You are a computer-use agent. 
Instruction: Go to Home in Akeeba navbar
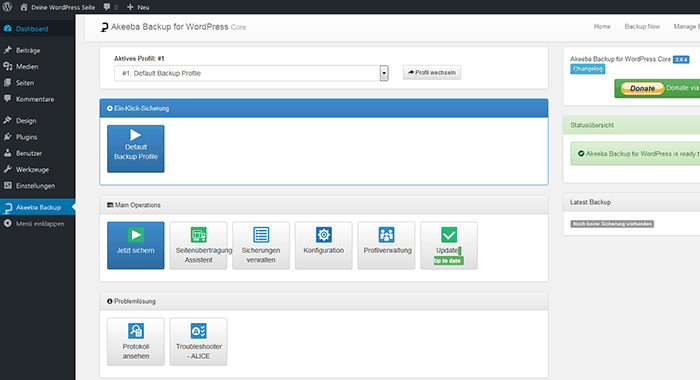[602, 27]
